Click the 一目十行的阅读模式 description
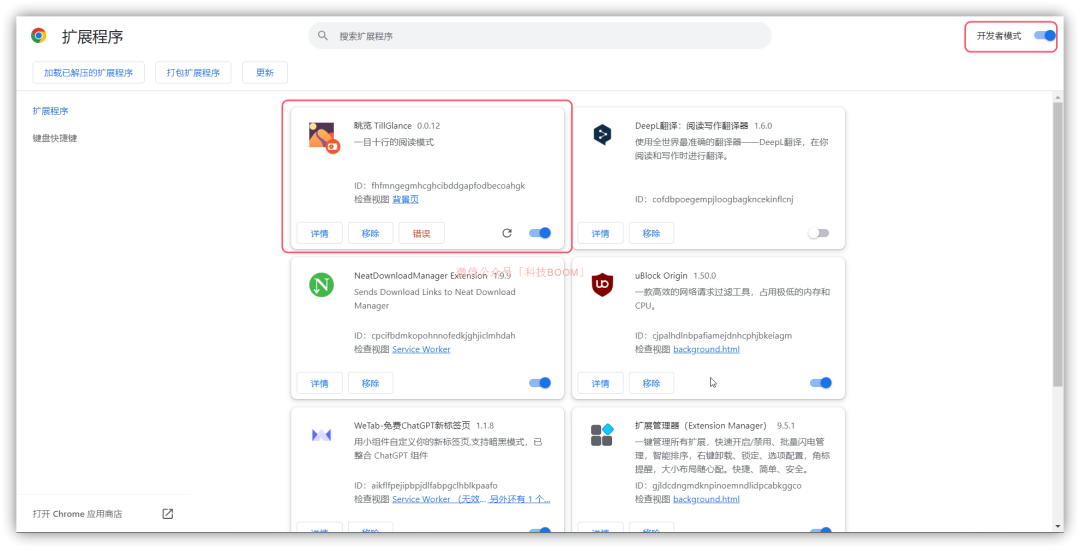1080x549 pixels. (394, 143)
